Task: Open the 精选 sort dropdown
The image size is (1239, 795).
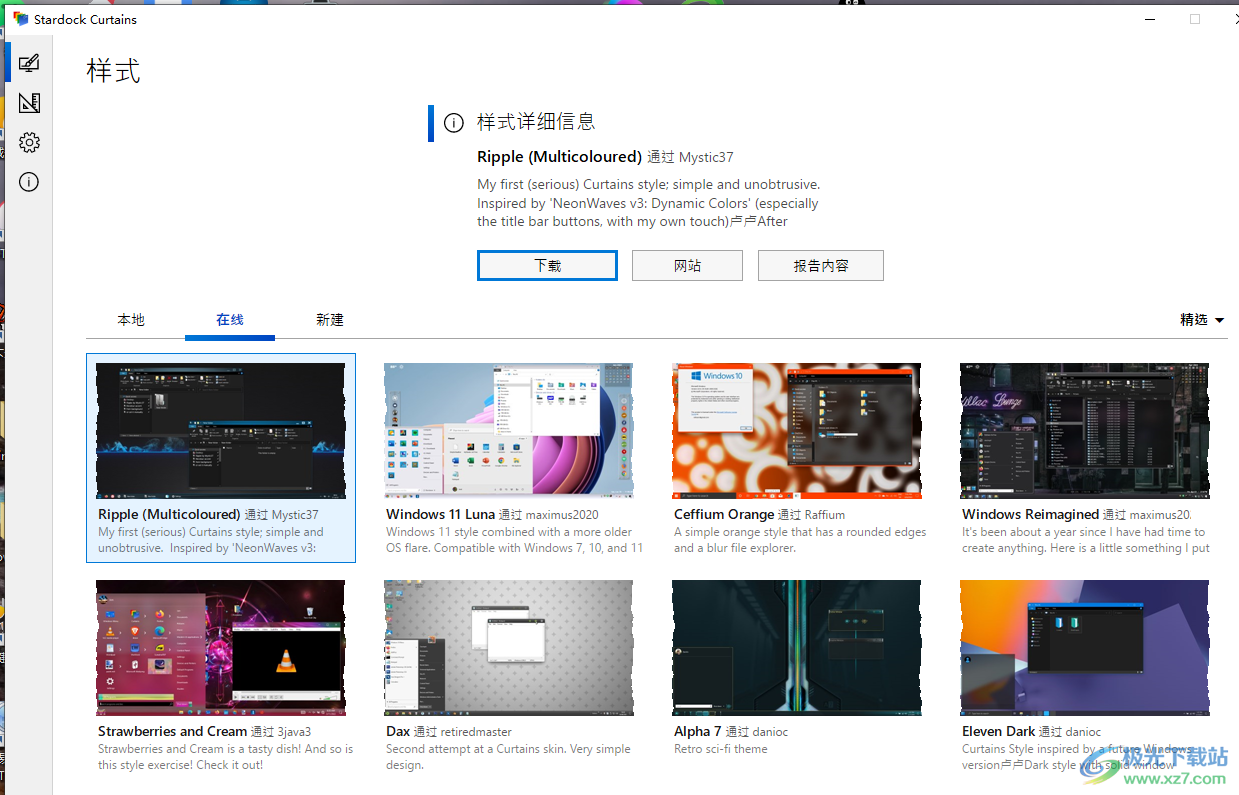Action: (x=1202, y=320)
